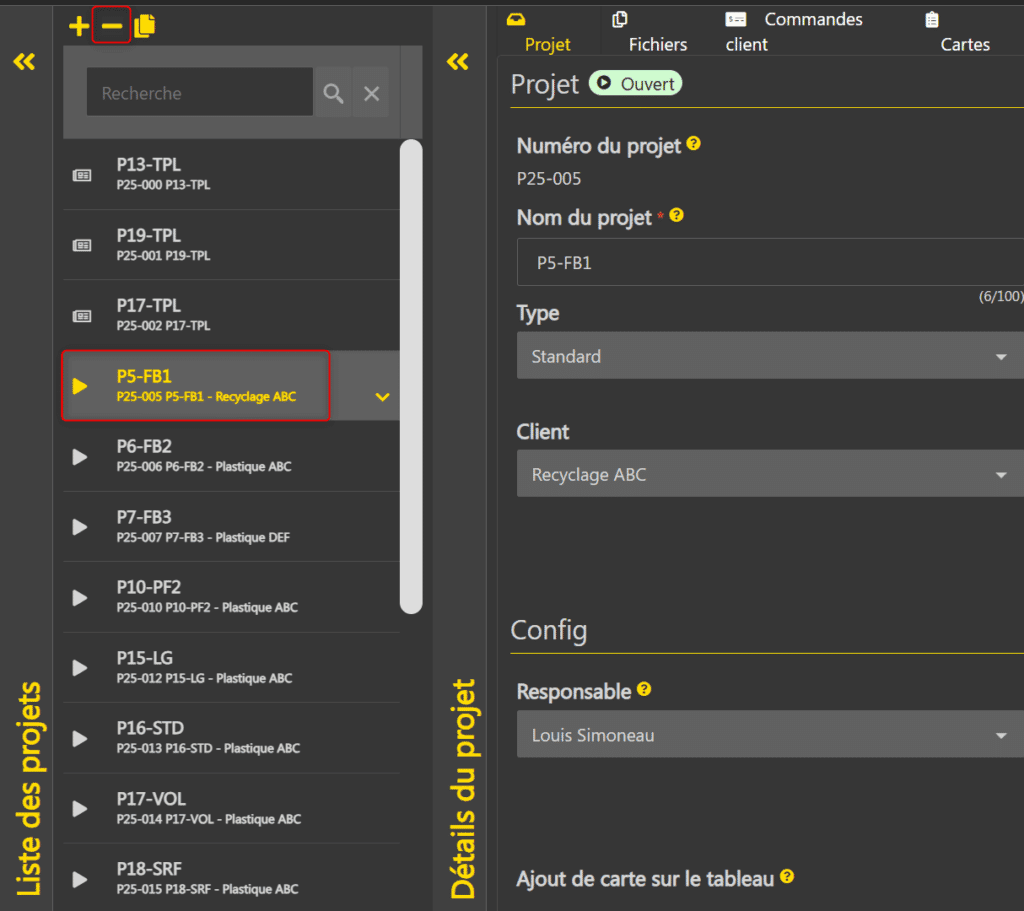Viewport: 1024px width, 911px height.
Task: Expand chevron on P5-FB1 project row
Action: 382,397
